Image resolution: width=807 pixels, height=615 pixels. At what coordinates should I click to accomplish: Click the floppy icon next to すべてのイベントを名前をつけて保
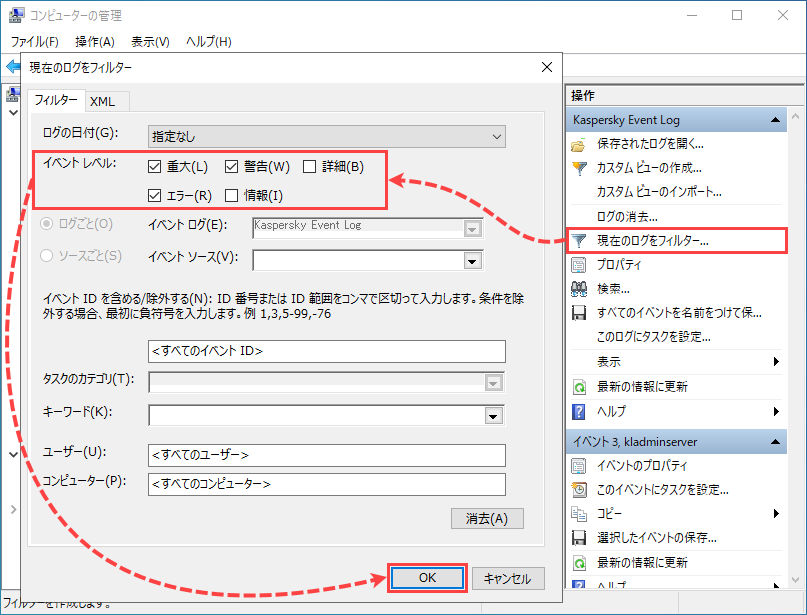click(x=579, y=312)
